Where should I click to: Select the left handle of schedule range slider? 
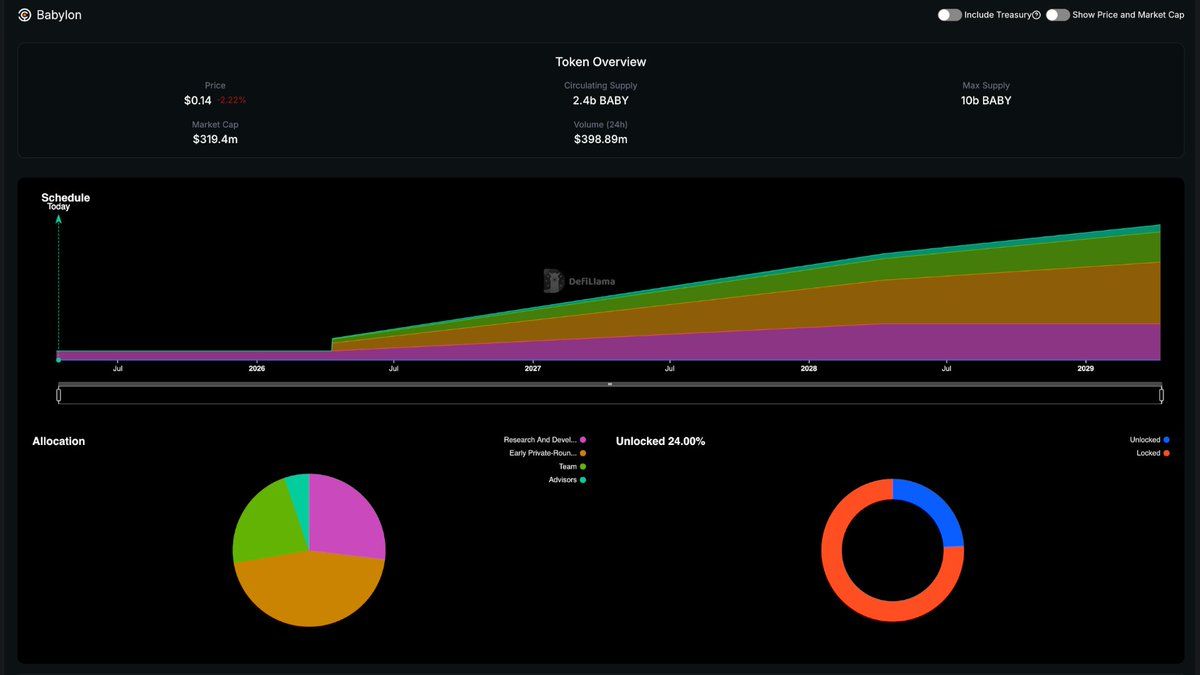coord(59,395)
